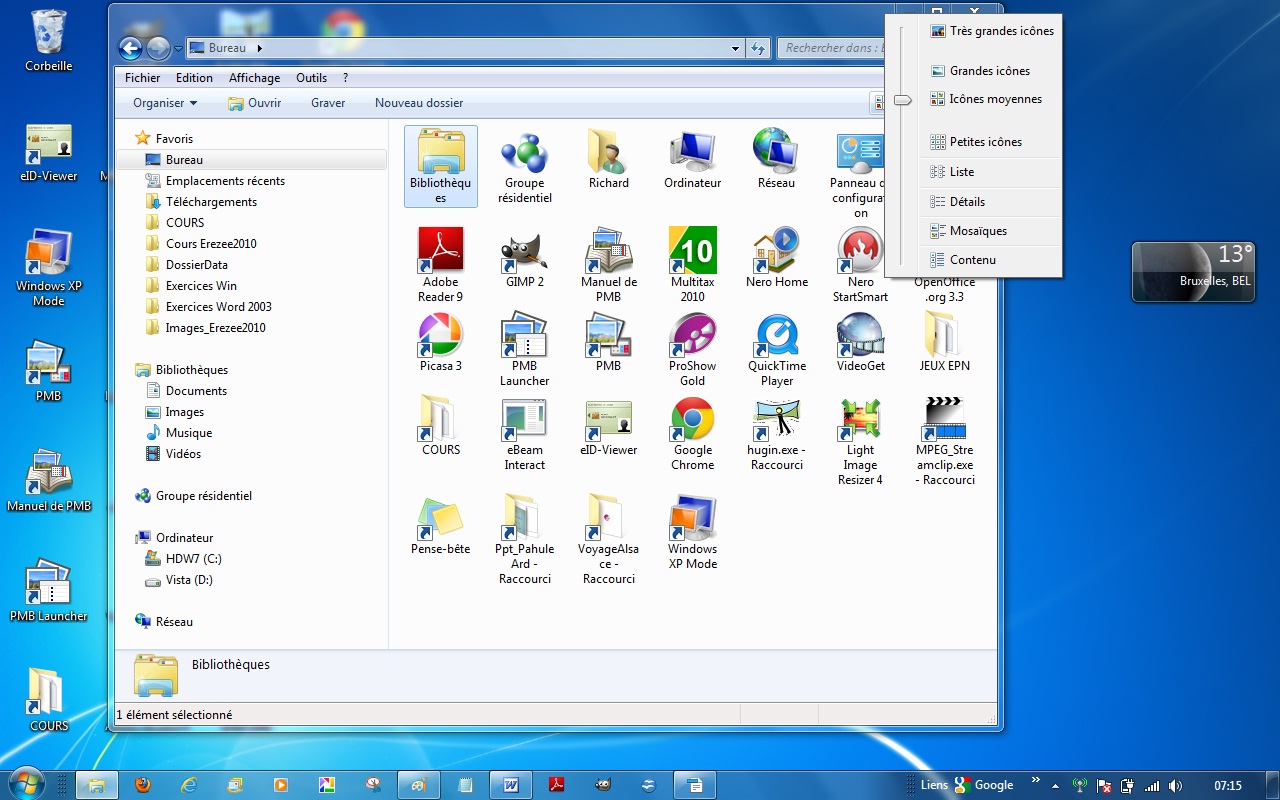This screenshot has height=800, width=1280.
Task: Click the Ouvrir toolbar button
Action: coord(254,103)
